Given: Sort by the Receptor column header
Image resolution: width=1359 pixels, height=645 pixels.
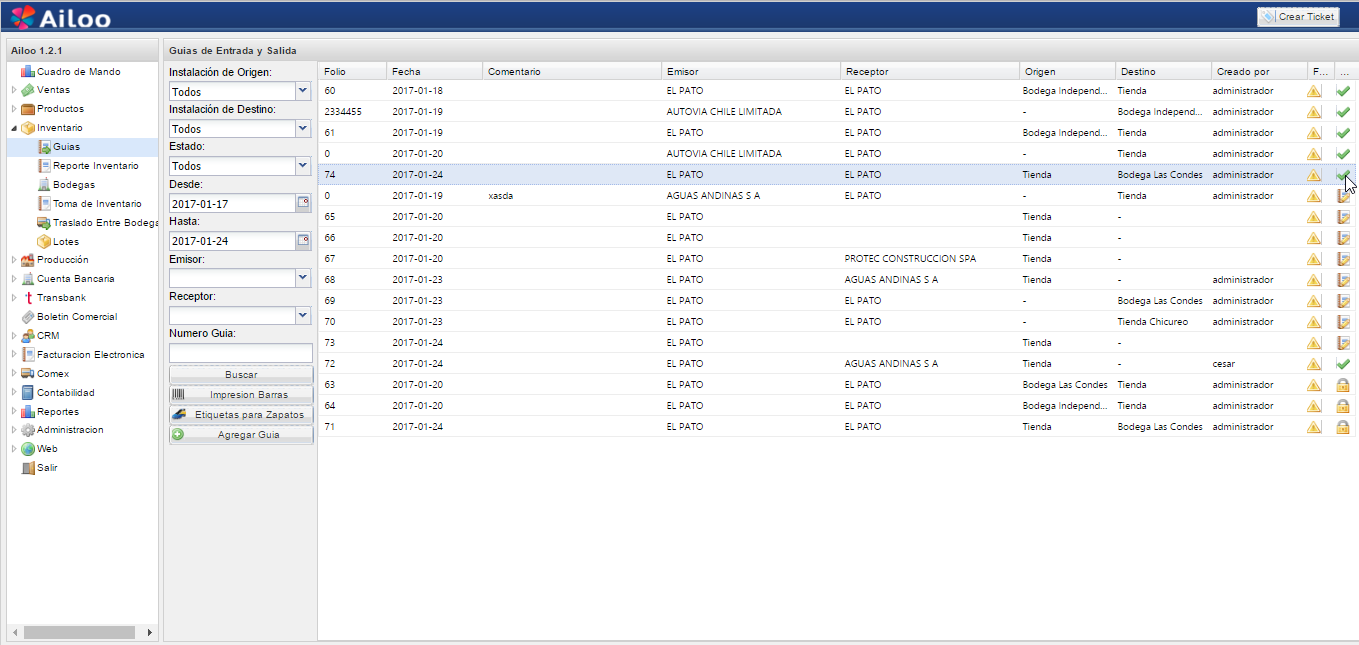Looking at the screenshot, I should 930,72.
